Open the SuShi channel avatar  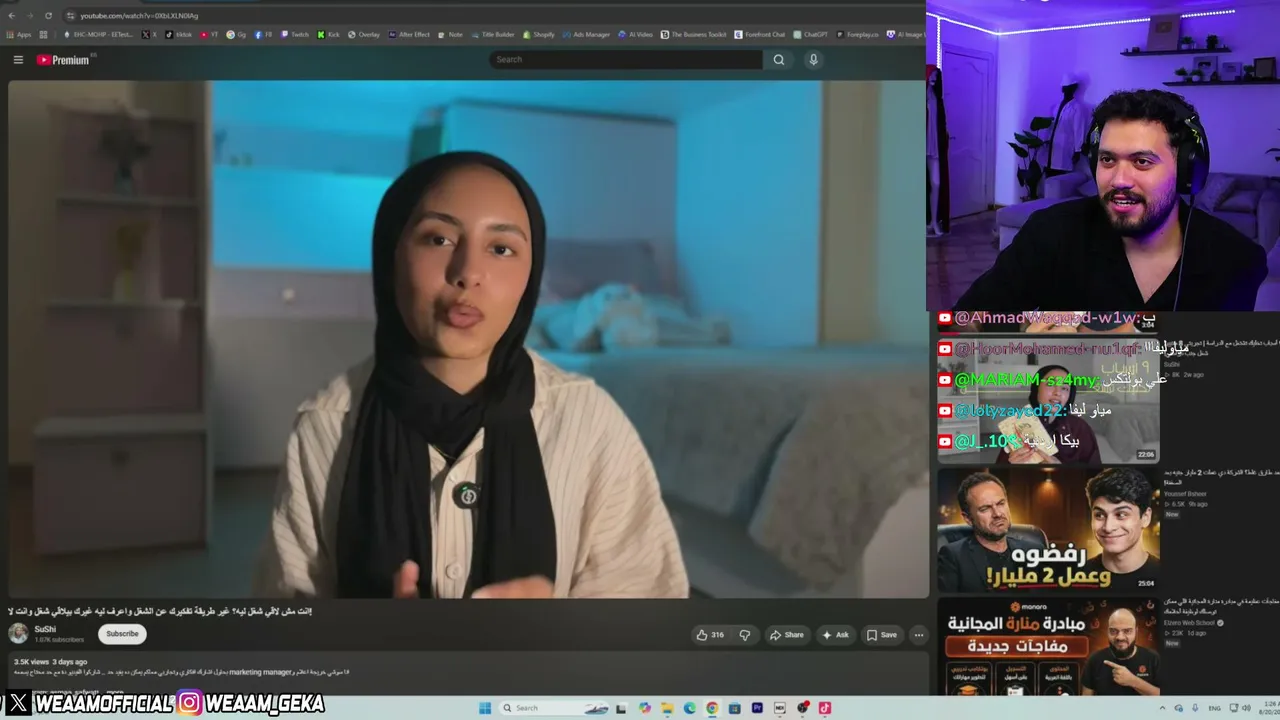point(18,633)
